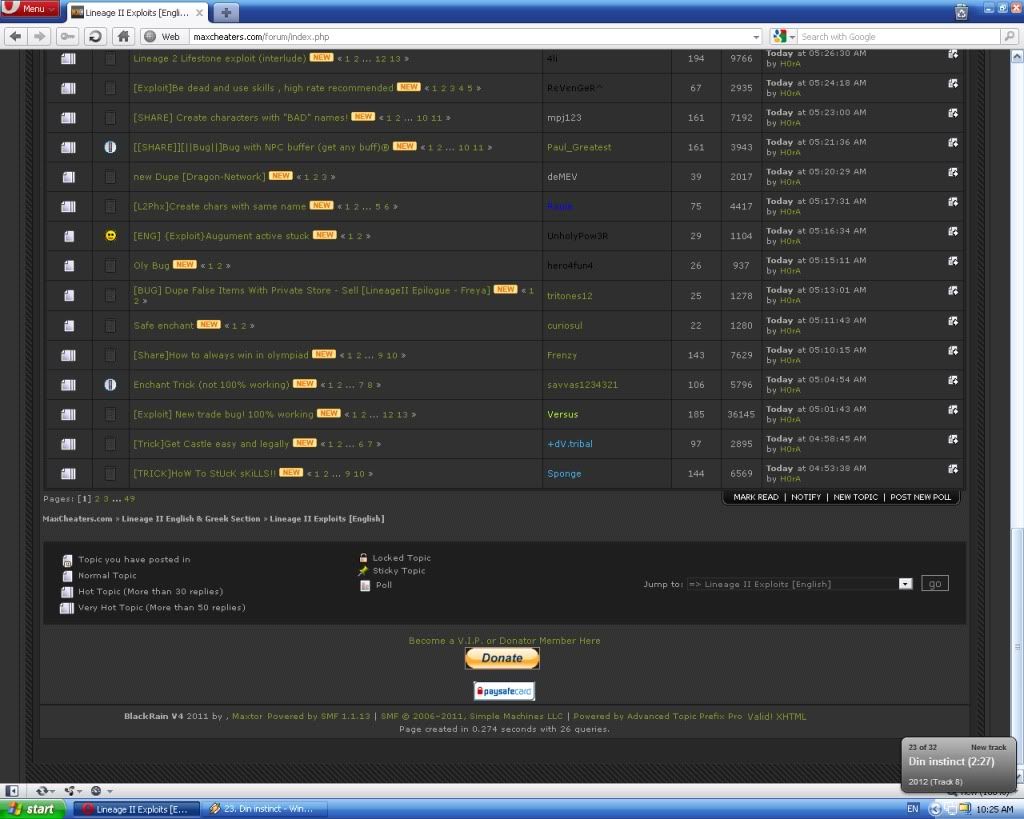The height and width of the screenshot is (819, 1024).
Task: Reload the current page
Action: point(95,37)
